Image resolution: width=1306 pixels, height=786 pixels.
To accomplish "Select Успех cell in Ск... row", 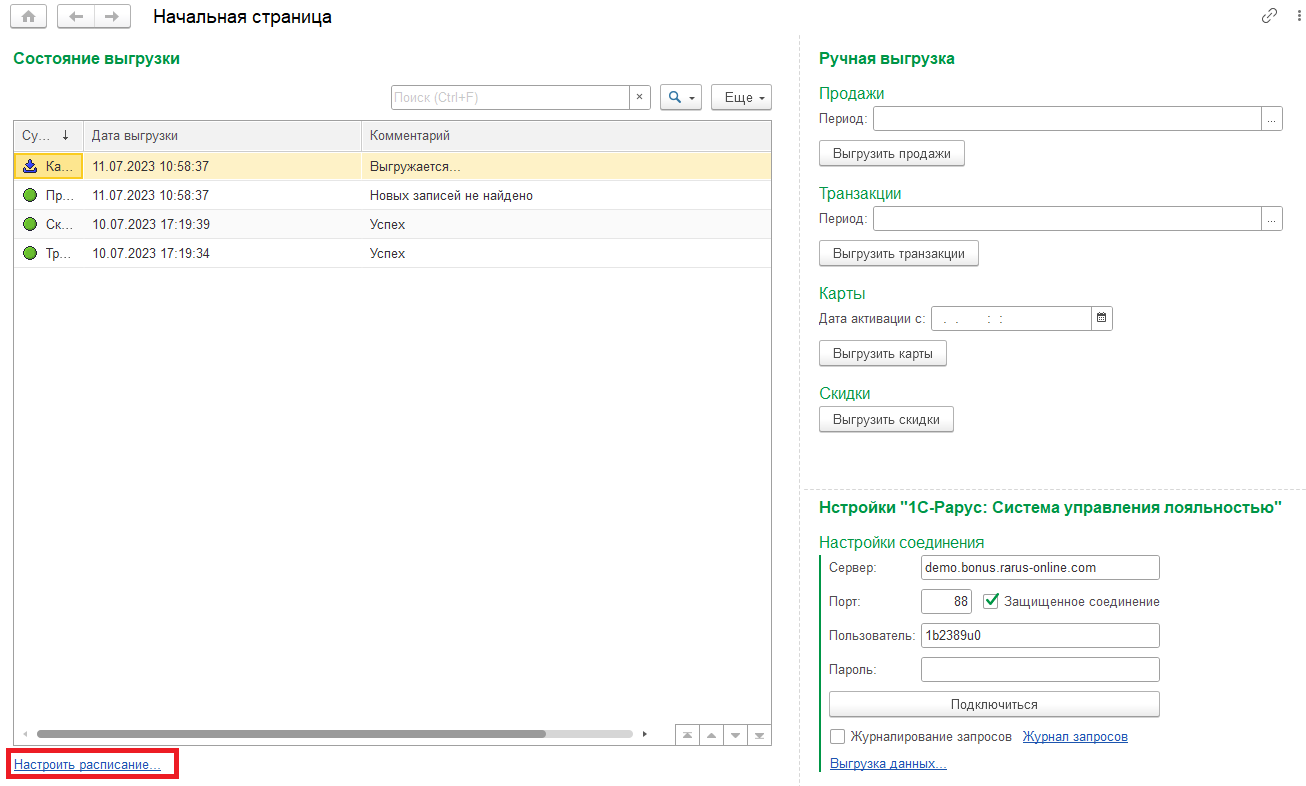I will 566,224.
